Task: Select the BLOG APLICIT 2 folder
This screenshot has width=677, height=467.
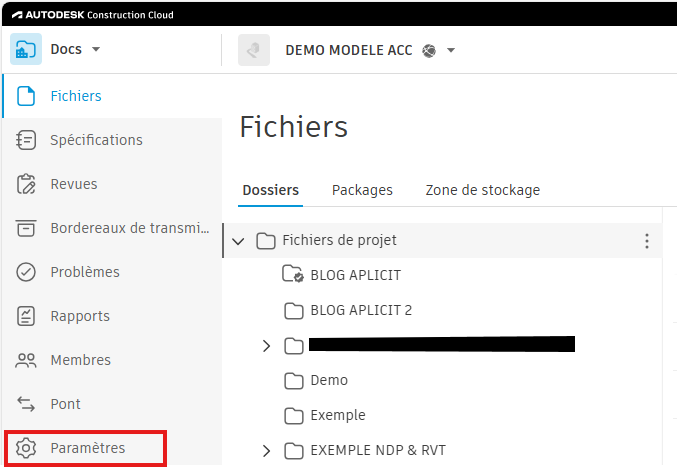Action: [361, 310]
